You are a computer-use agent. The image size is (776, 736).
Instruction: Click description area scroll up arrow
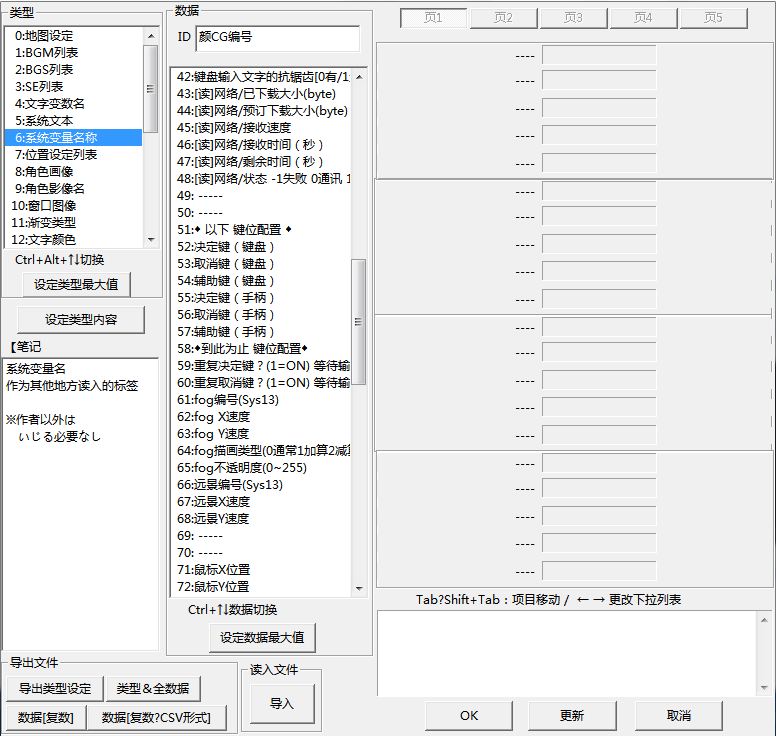click(764, 620)
